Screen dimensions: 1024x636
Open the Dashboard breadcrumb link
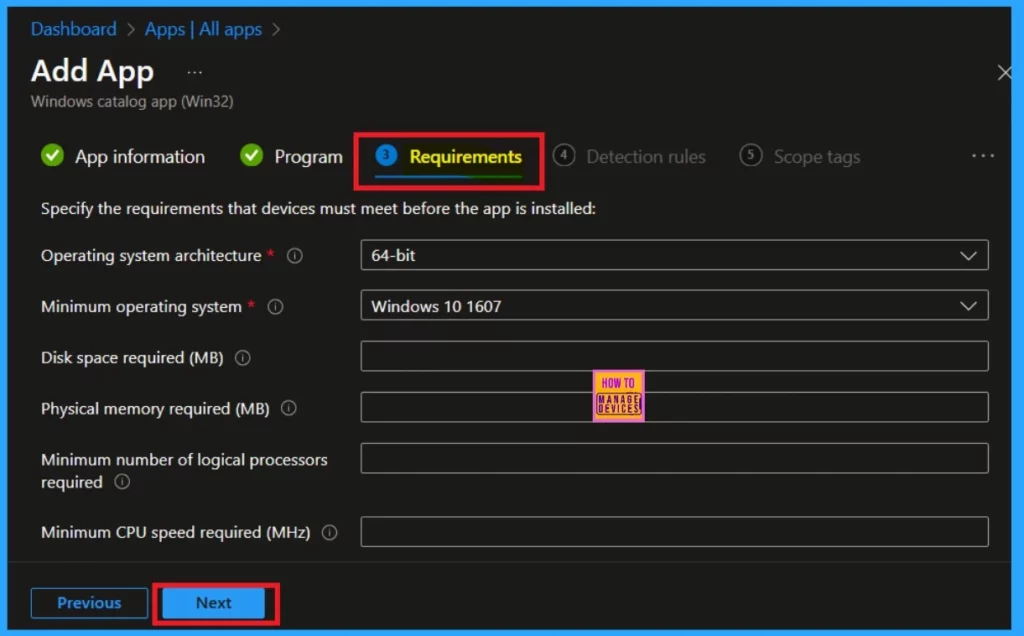(74, 29)
